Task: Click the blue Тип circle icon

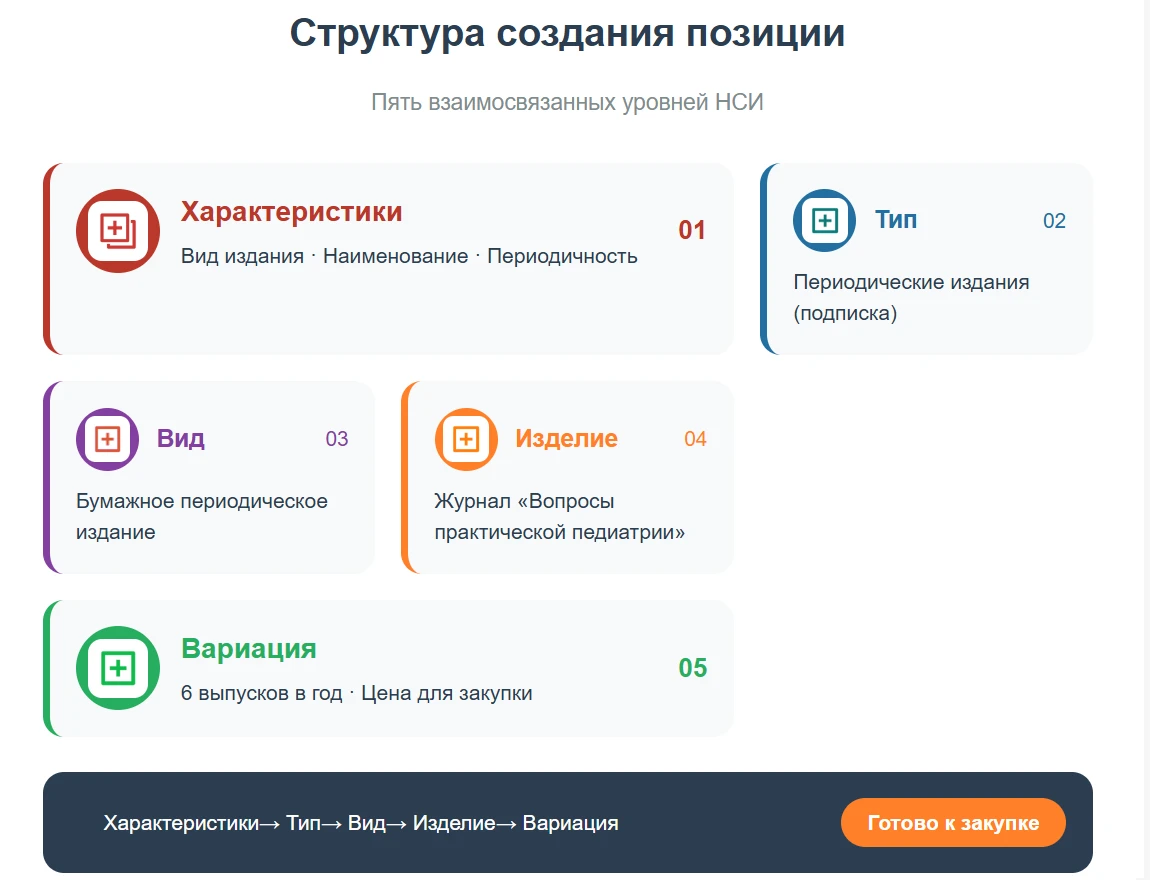Action: (x=824, y=221)
